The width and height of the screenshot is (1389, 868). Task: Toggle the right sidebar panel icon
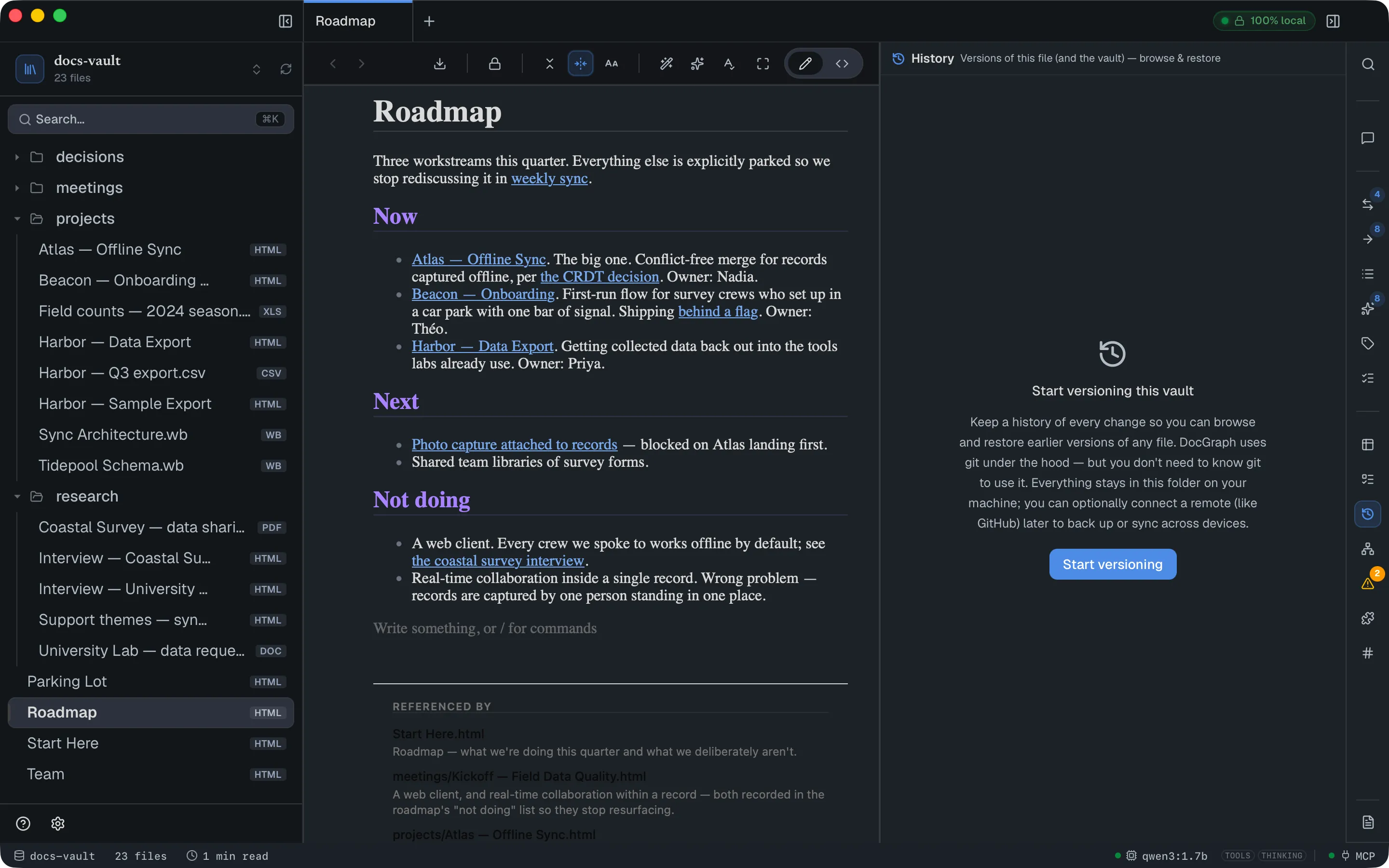[1334, 21]
